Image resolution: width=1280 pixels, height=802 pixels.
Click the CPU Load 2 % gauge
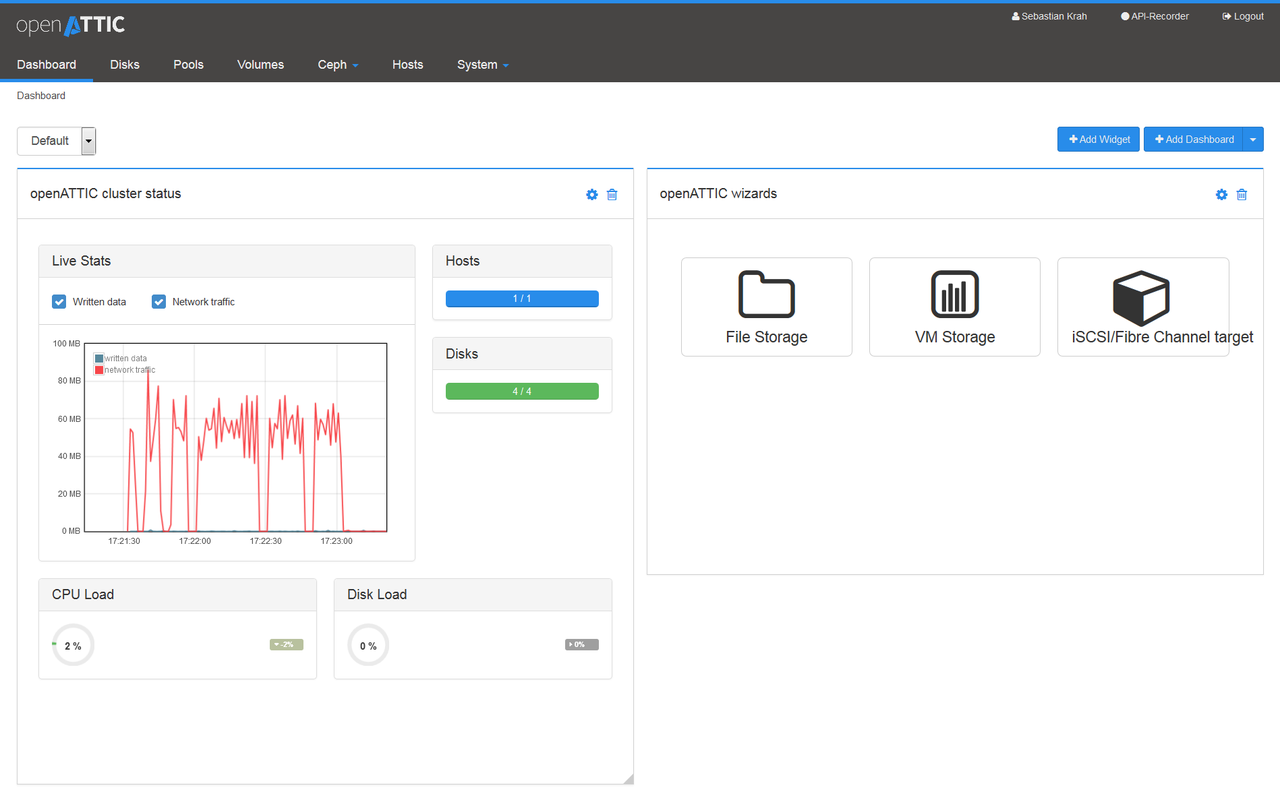point(73,645)
